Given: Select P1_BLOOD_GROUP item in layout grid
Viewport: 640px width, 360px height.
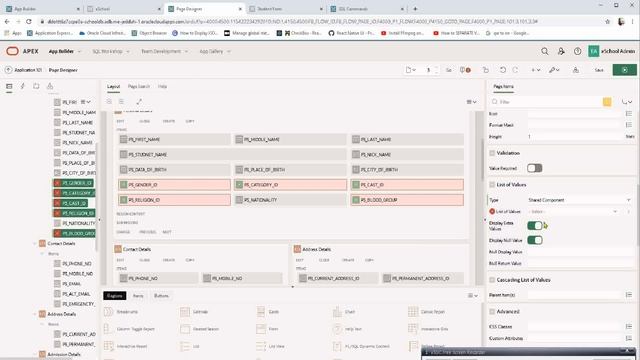Looking at the screenshot, I should point(407,200).
